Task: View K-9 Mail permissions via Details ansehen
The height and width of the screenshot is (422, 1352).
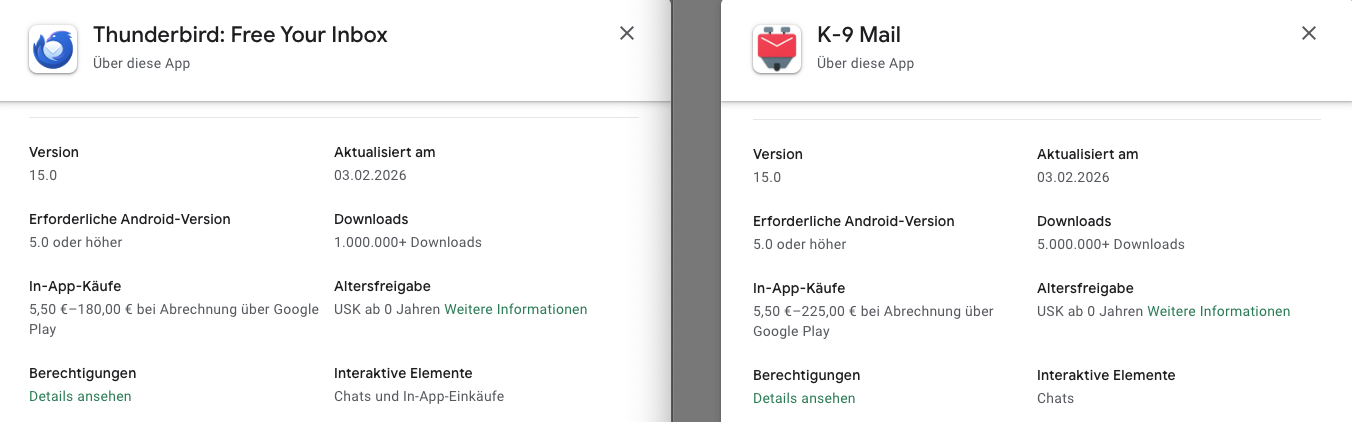Action: [x=804, y=398]
